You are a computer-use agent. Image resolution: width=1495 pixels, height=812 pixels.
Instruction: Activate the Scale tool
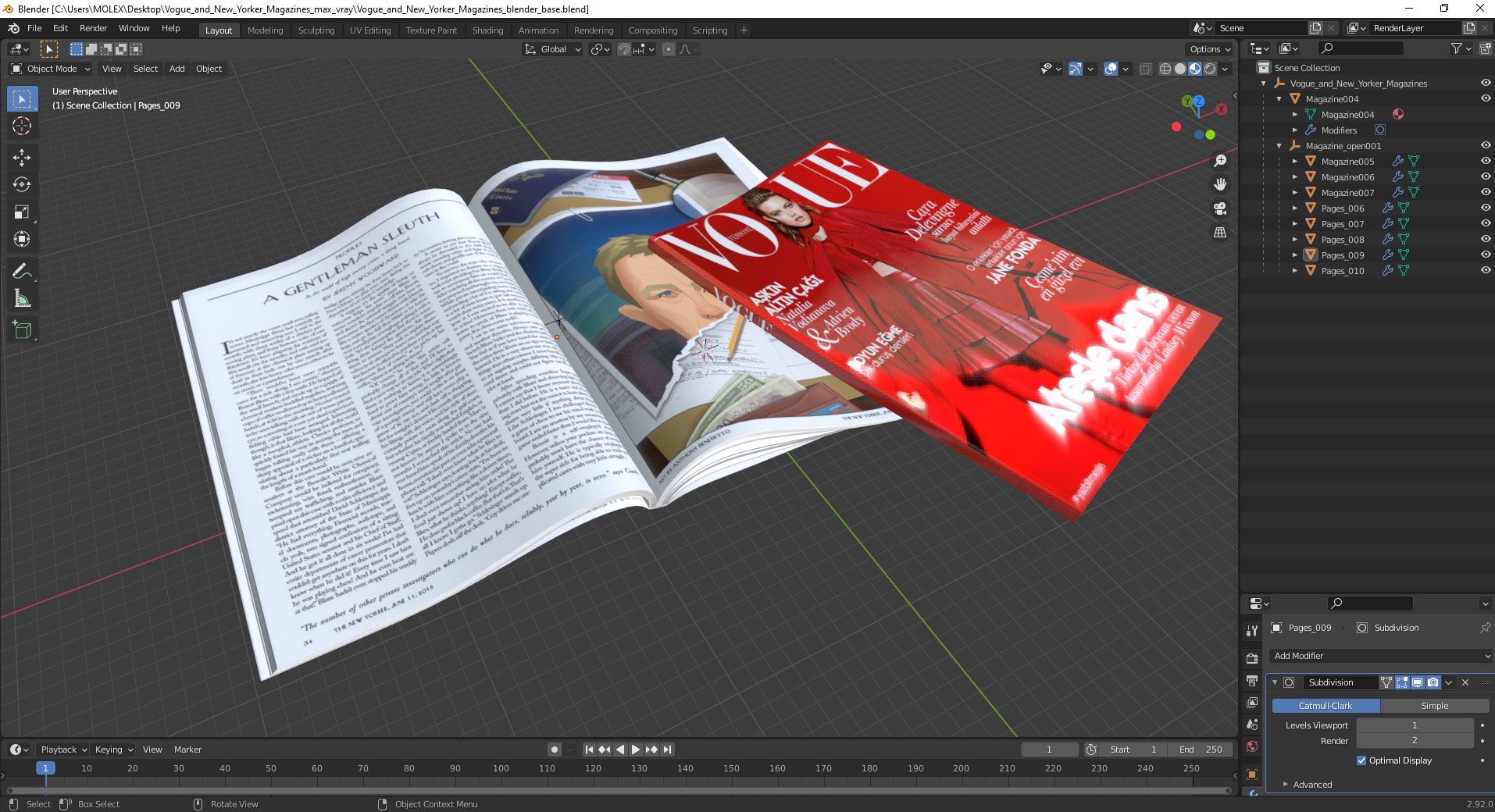[22, 212]
